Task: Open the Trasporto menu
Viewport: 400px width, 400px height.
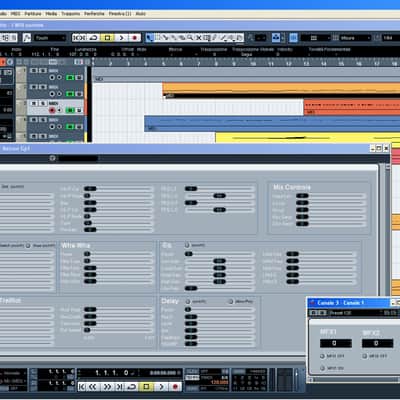Action: pyautogui.click(x=71, y=14)
